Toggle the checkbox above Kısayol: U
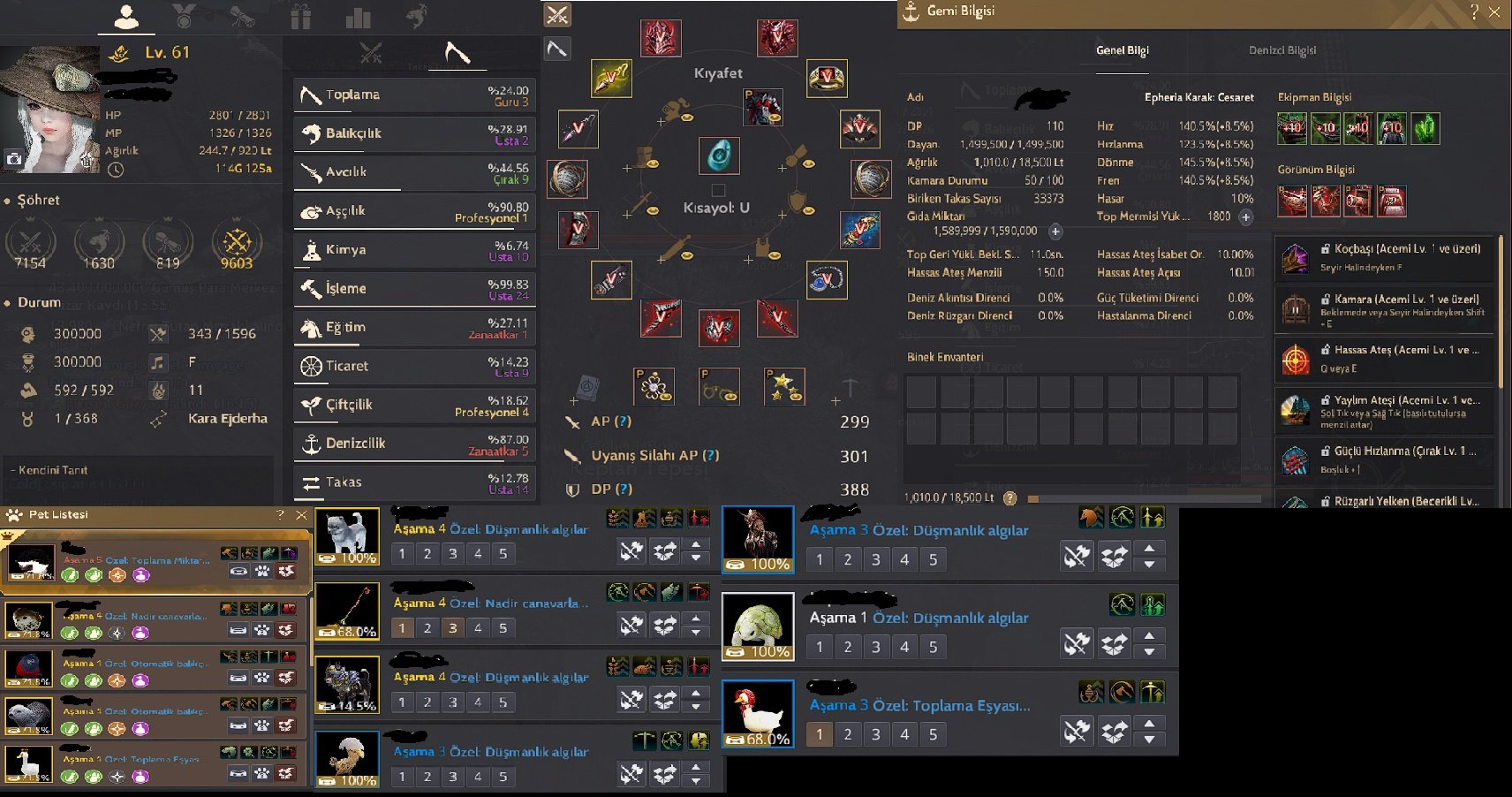Viewport: 1512px width, 797px height. (x=718, y=190)
